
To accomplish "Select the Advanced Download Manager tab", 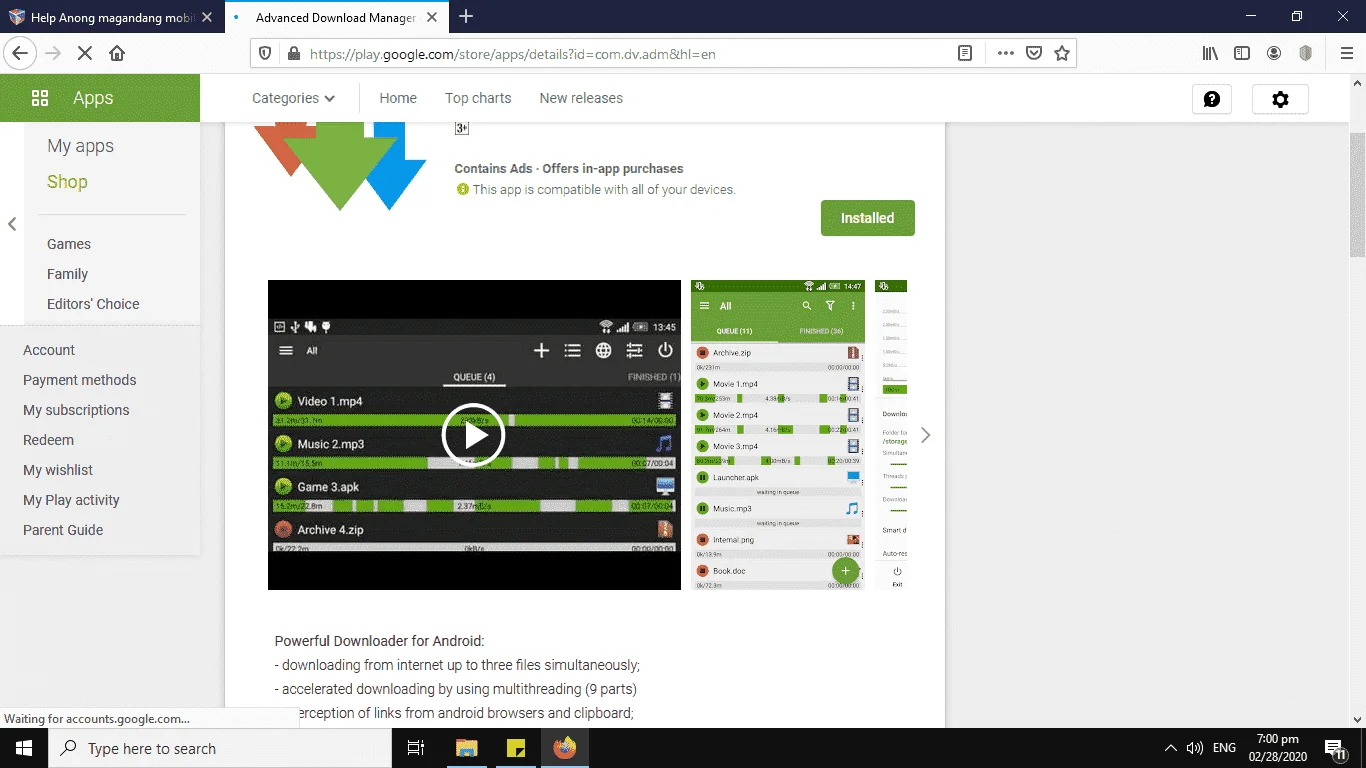I will pyautogui.click(x=335, y=17).
